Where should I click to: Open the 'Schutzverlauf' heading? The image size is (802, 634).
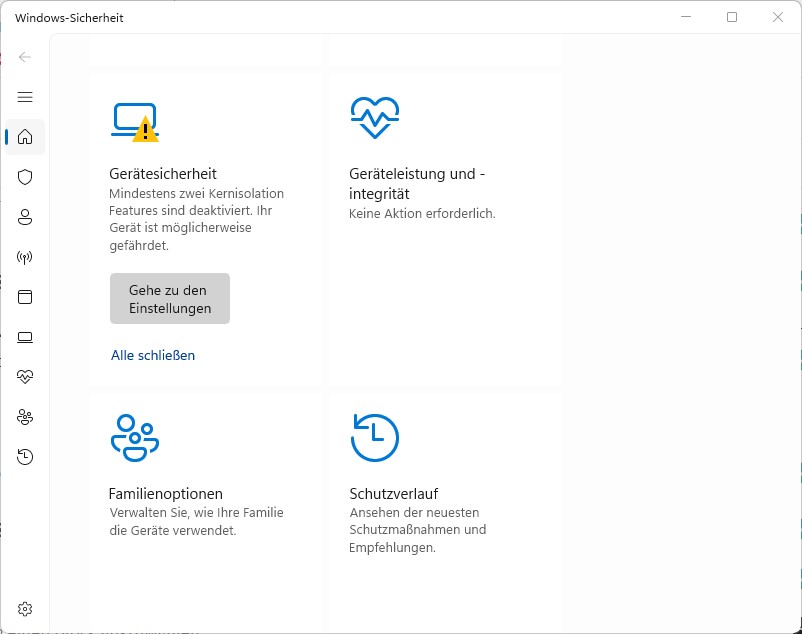[393, 494]
